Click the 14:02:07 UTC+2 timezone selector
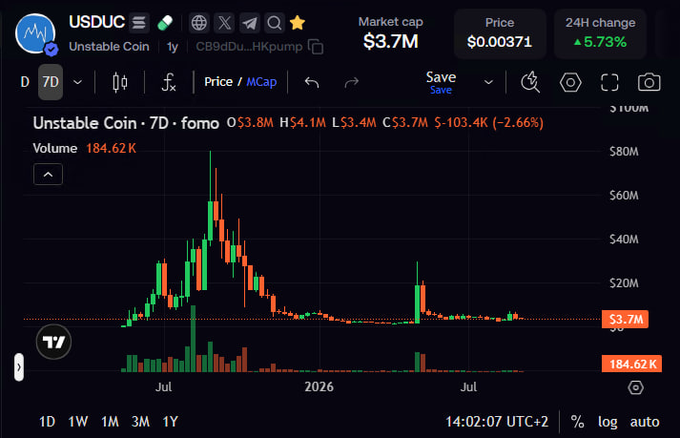 point(497,422)
